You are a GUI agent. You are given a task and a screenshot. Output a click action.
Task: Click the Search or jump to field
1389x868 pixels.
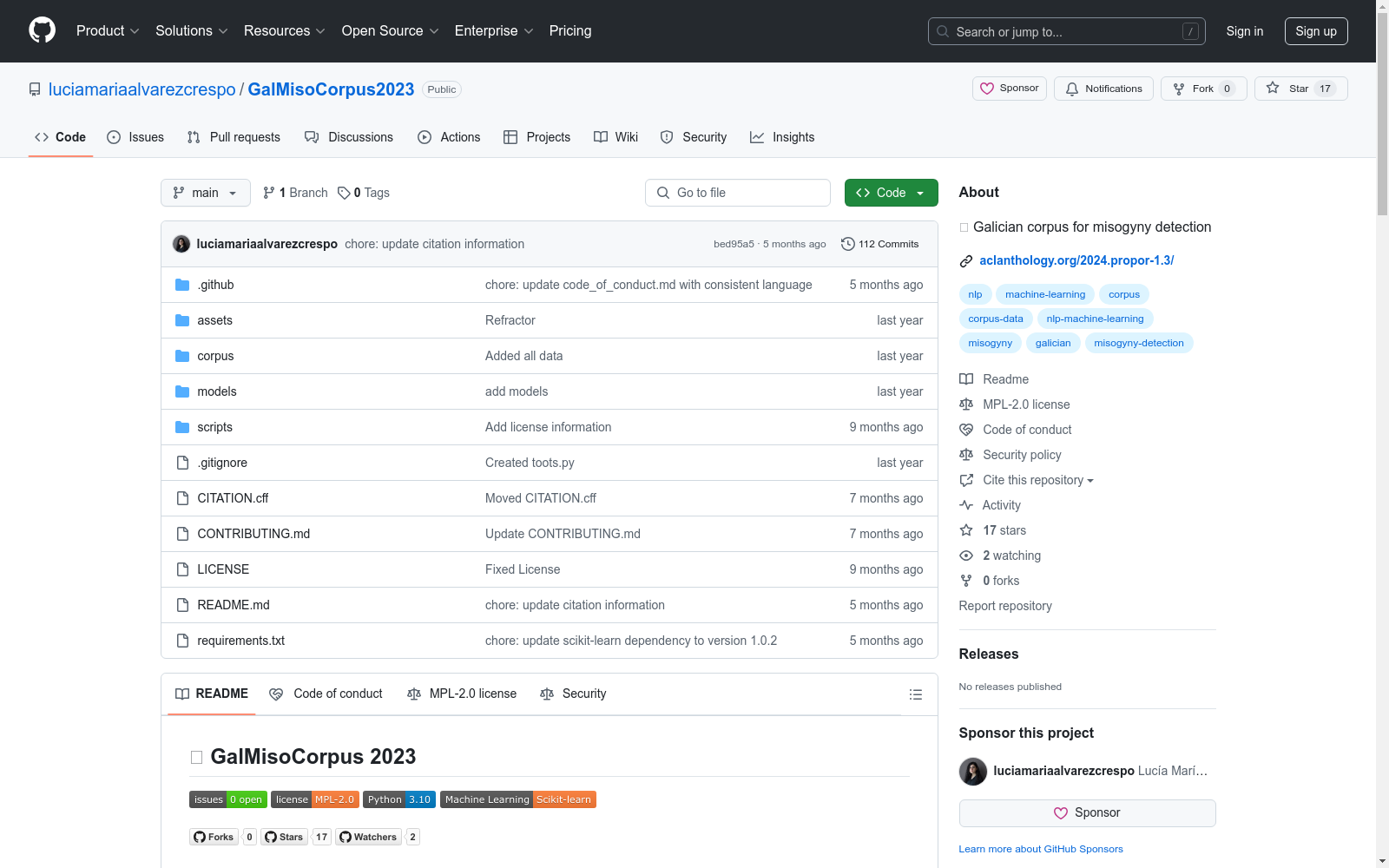(x=1067, y=31)
